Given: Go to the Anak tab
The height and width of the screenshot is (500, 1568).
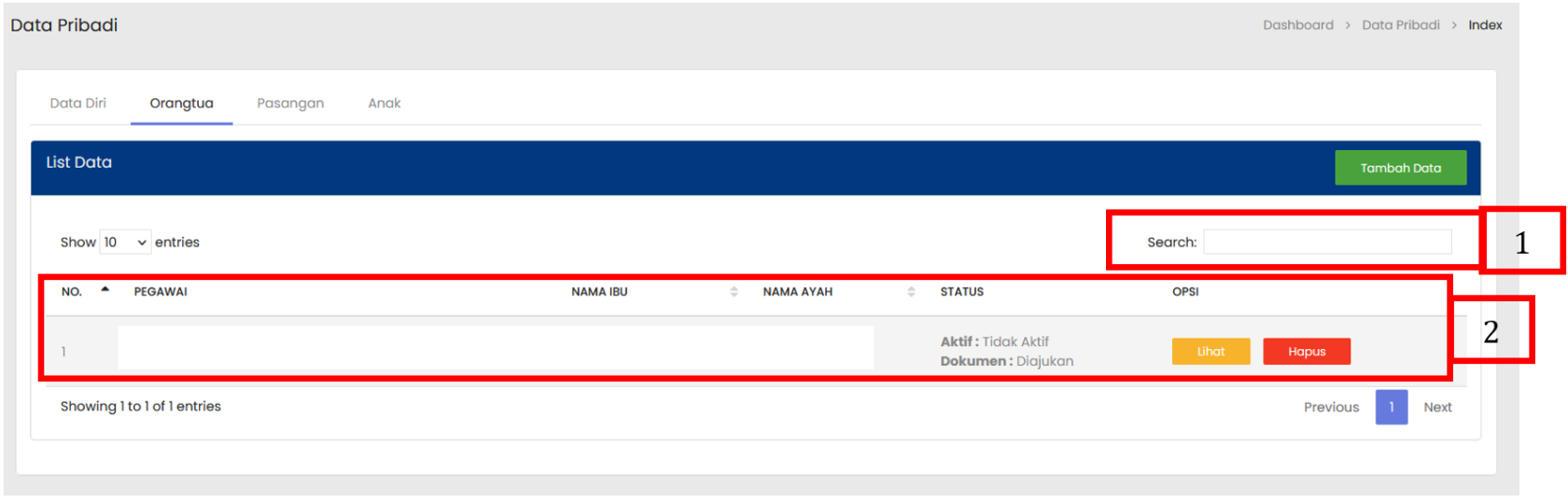Looking at the screenshot, I should [x=384, y=104].
